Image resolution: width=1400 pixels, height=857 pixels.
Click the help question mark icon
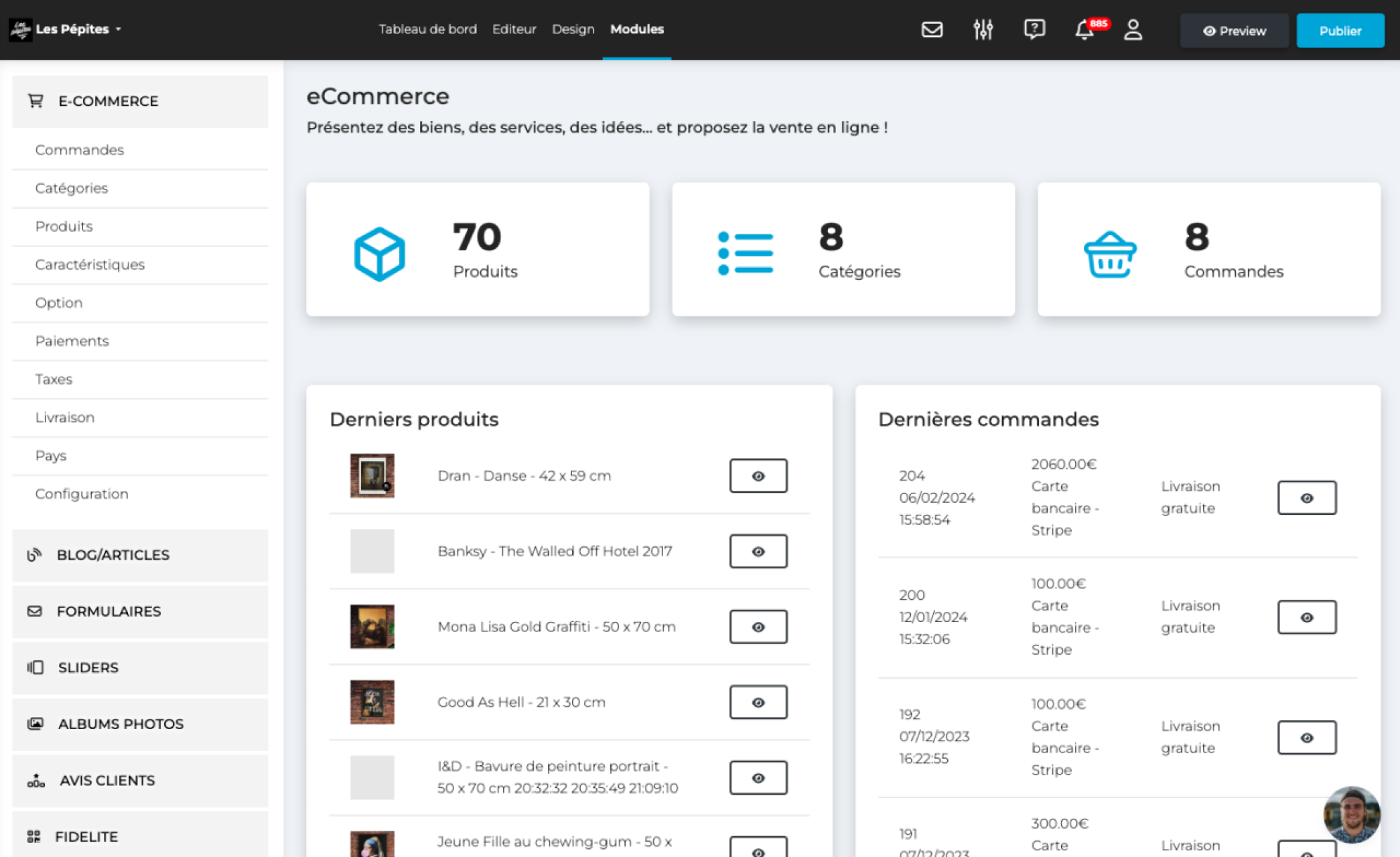click(1034, 29)
